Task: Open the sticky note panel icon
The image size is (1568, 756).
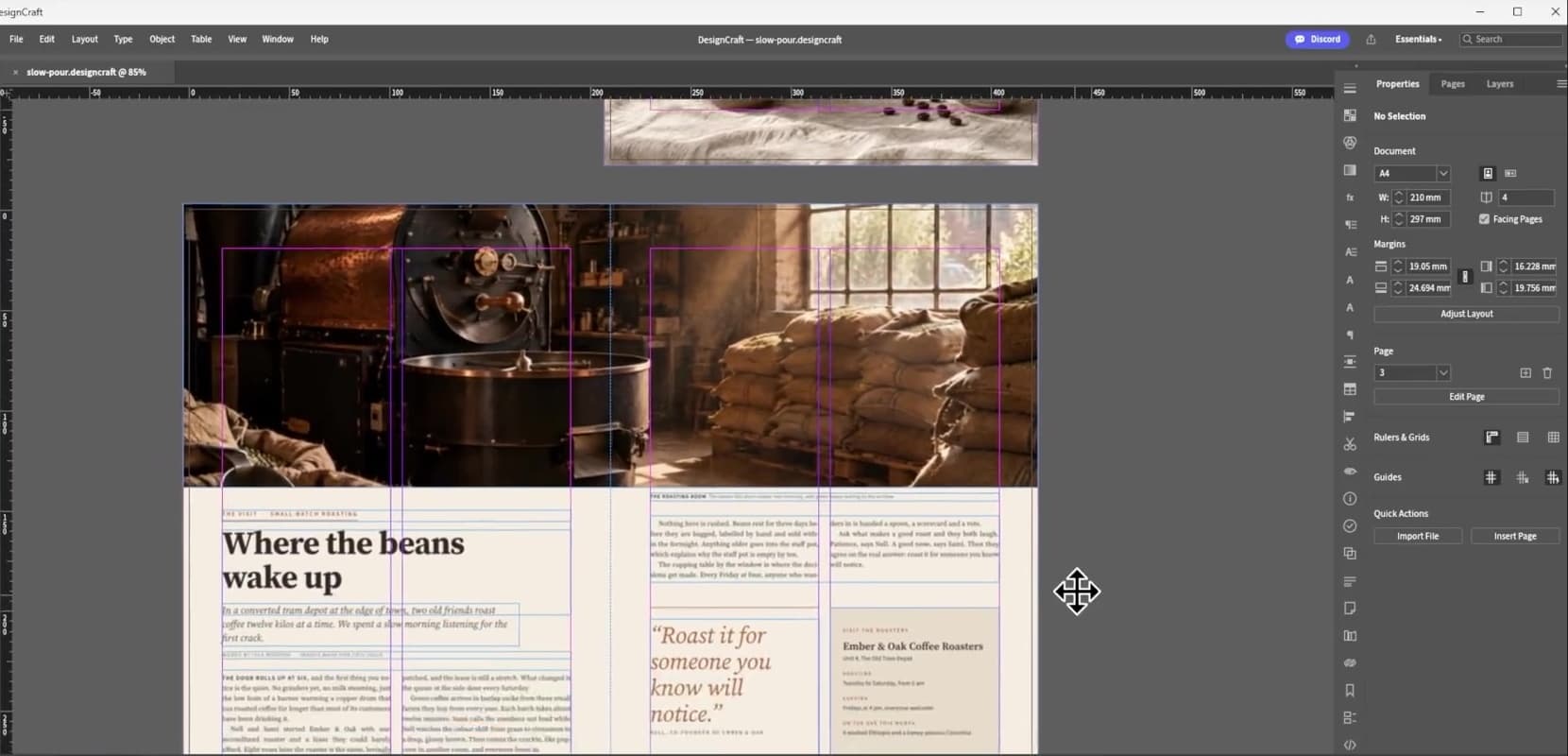Action: [1350, 609]
